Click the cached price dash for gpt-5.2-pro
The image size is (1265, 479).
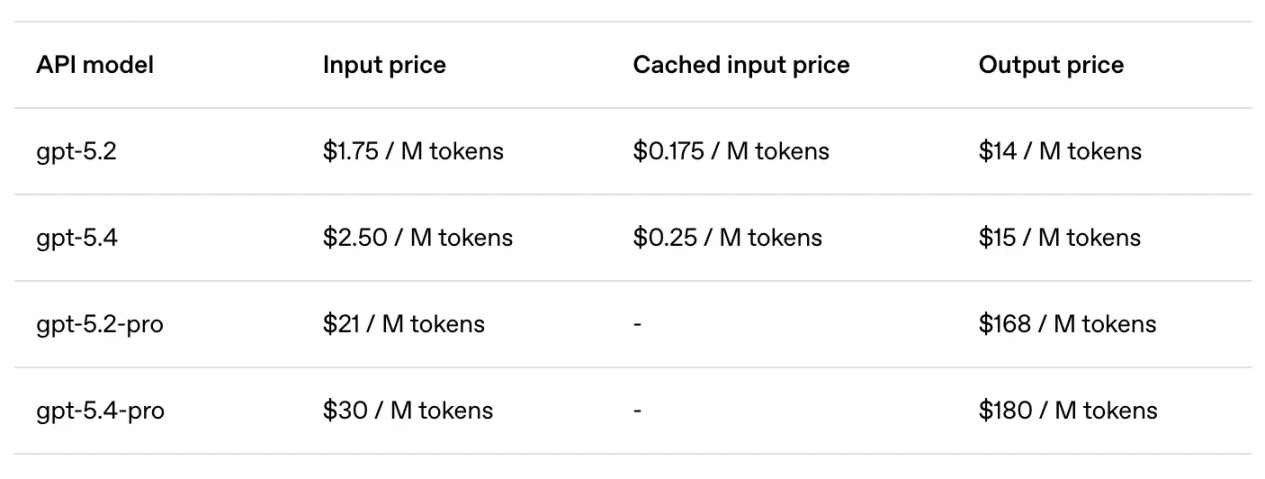(637, 325)
